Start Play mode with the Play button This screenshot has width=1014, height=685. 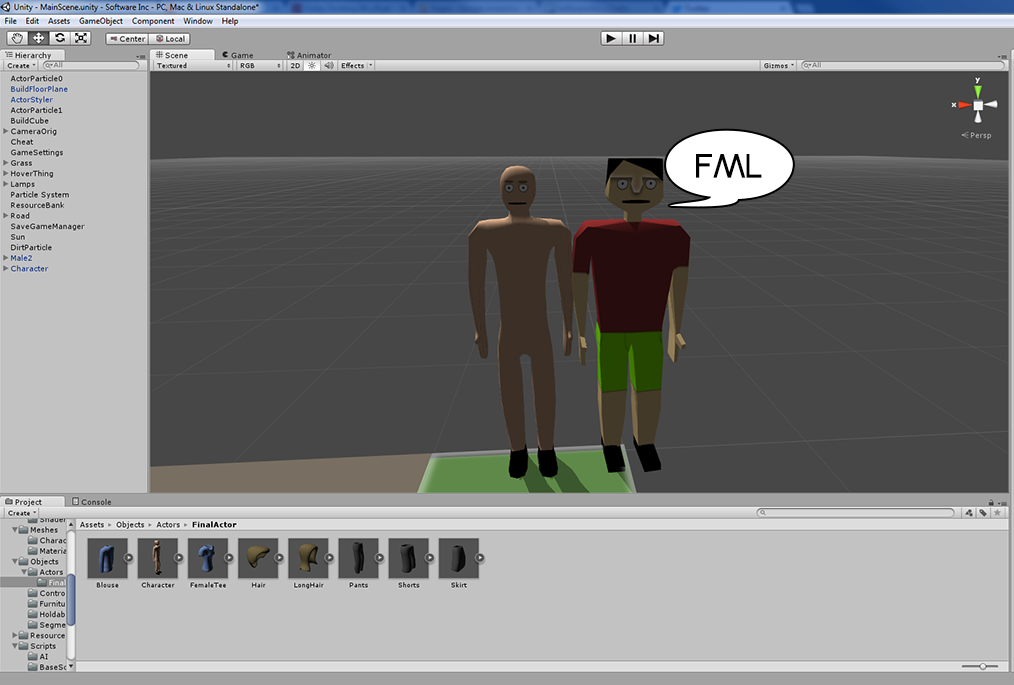coord(611,38)
